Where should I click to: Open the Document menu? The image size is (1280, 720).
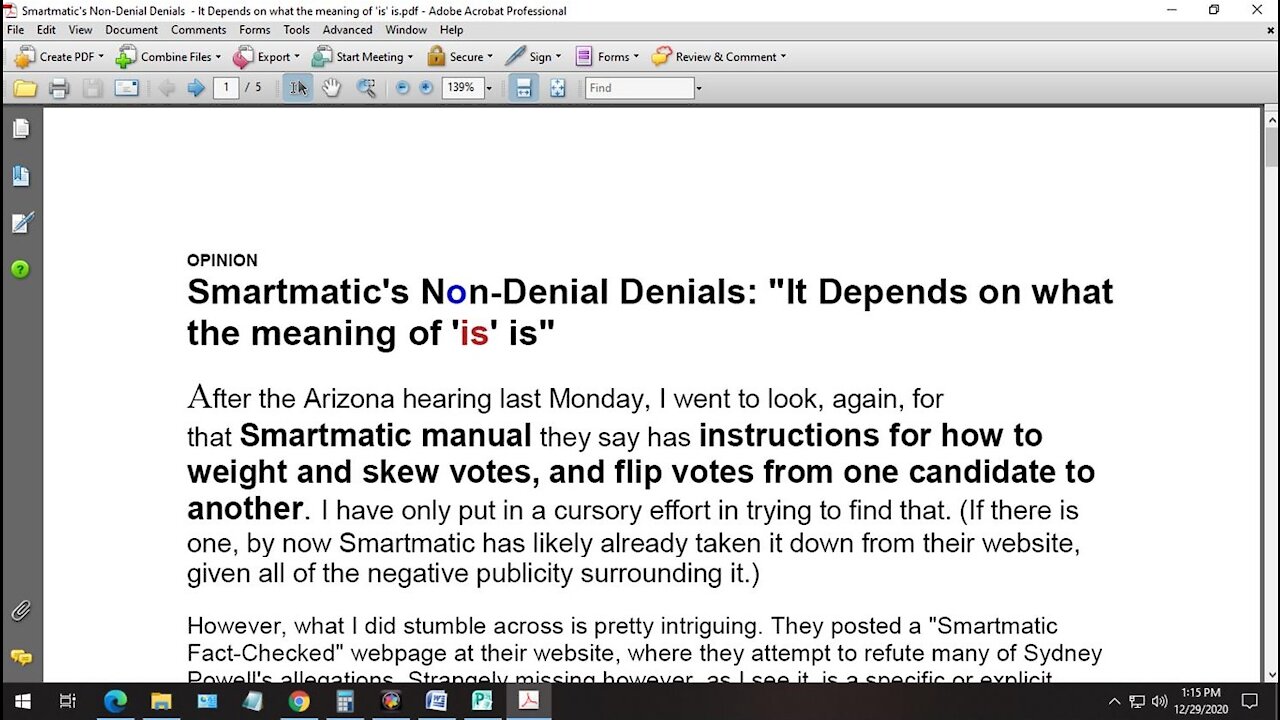[131, 30]
